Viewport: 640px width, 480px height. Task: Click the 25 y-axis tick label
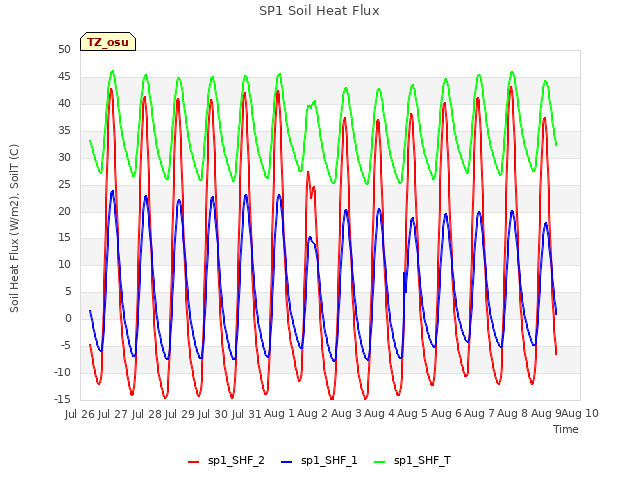(x=64, y=184)
